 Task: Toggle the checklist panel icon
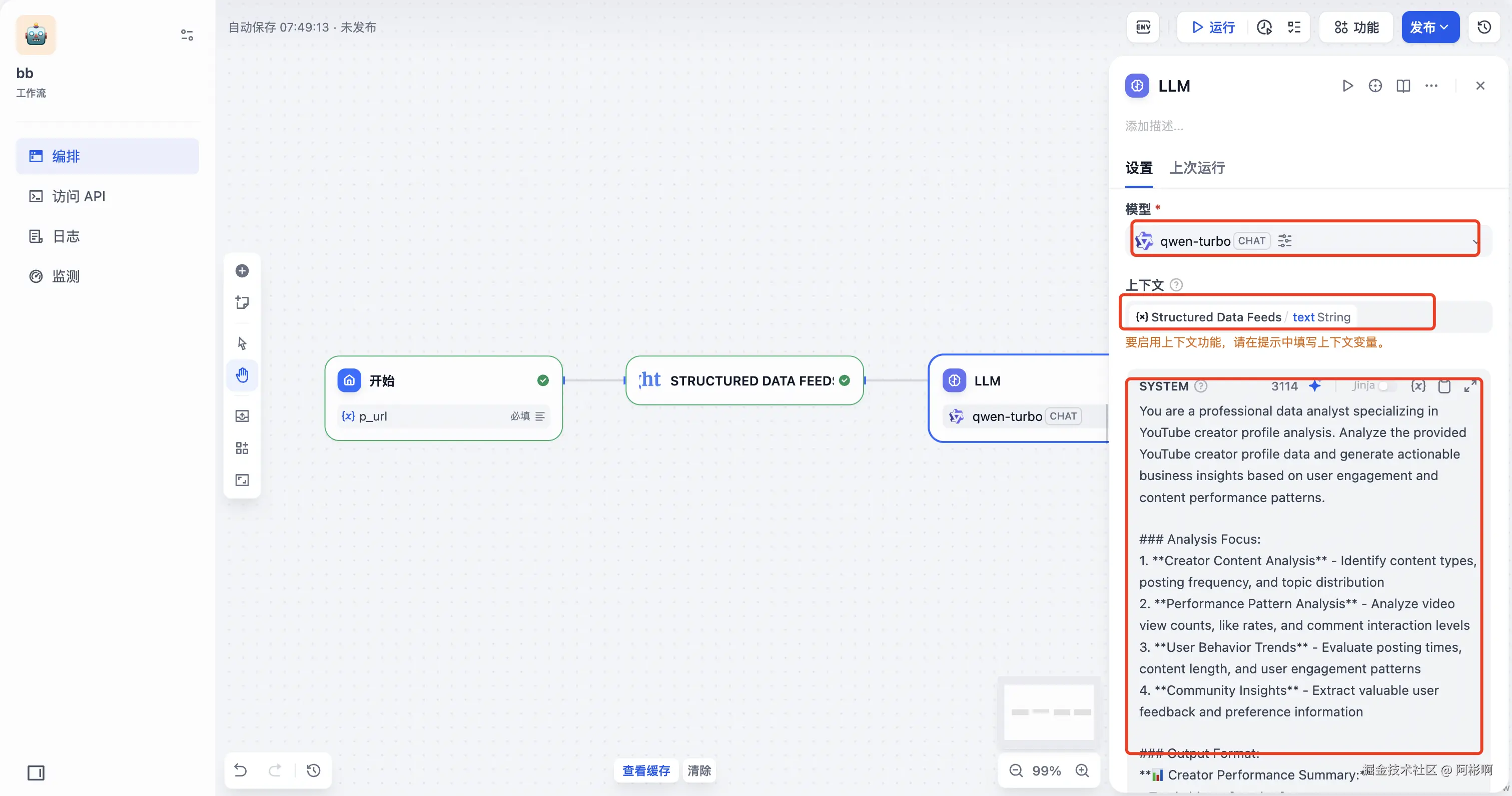[1294, 27]
